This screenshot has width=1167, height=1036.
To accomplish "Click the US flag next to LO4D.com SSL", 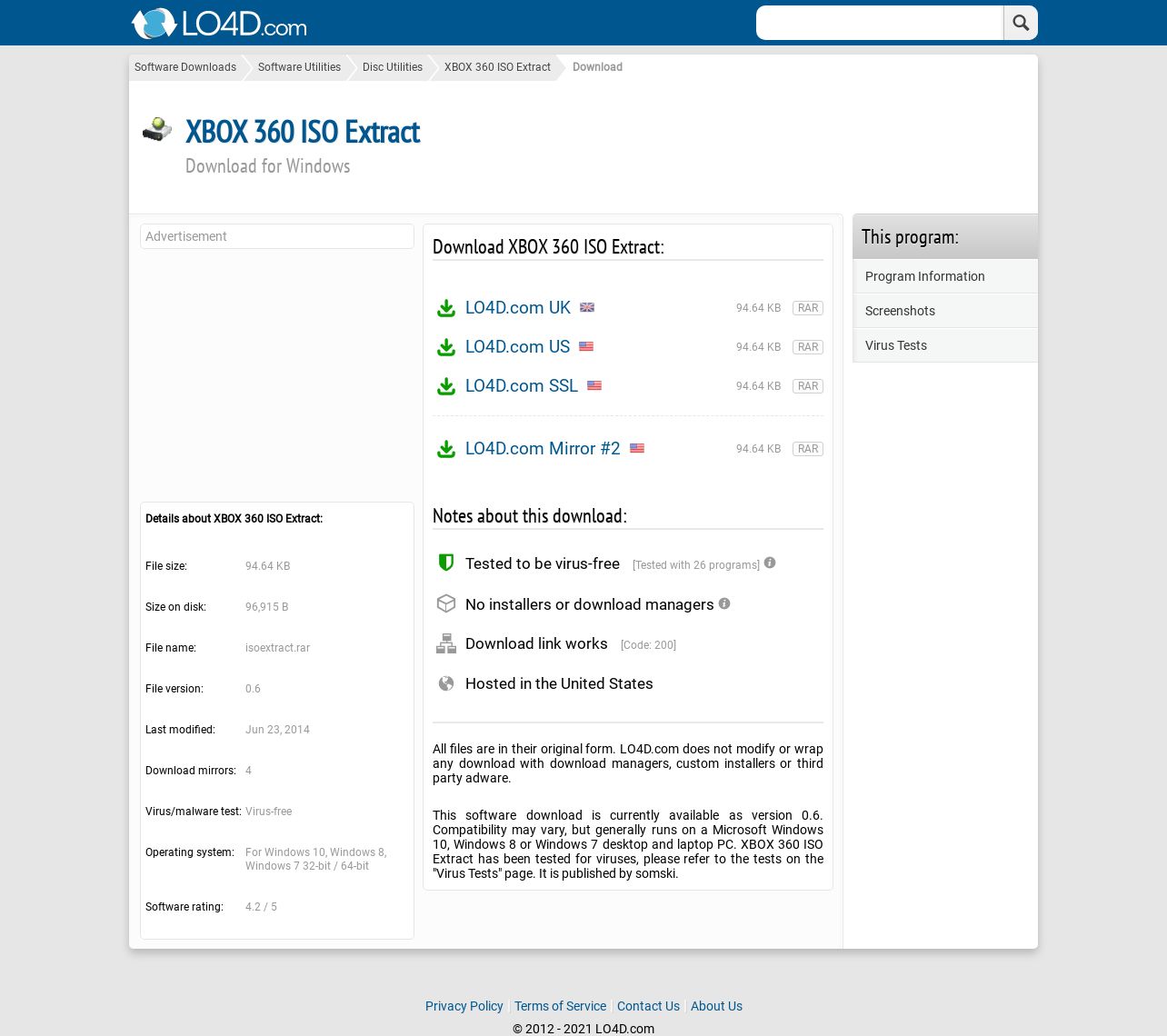I will 594,385.
